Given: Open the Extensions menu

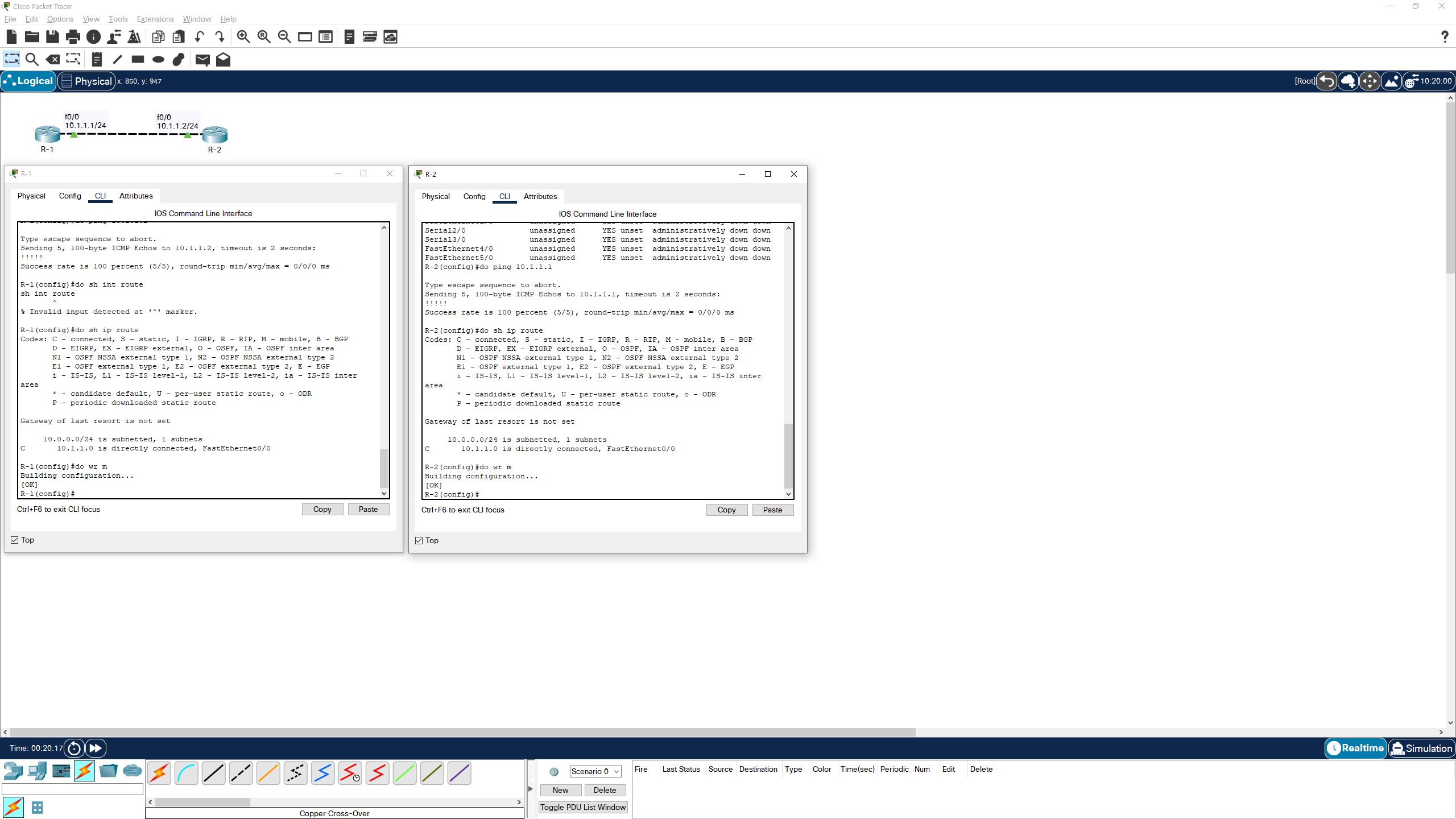Looking at the screenshot, I should point(155,19).
